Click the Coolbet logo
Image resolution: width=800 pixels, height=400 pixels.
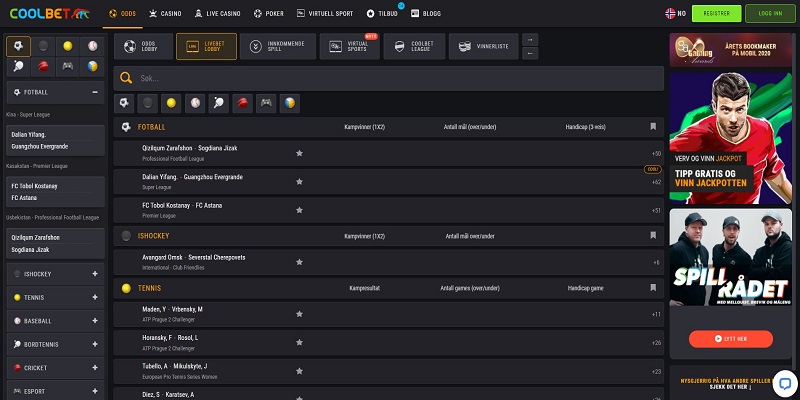[x=49, y=13]
